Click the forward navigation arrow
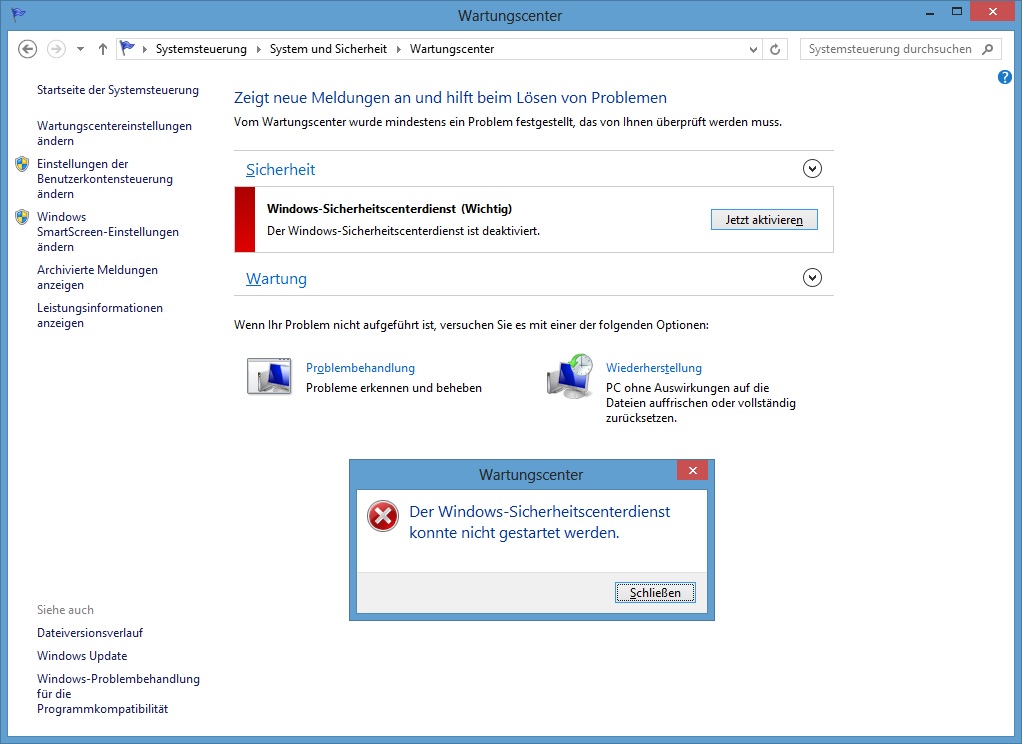This screenshot has width=1022, height=744. pos(57,49)
